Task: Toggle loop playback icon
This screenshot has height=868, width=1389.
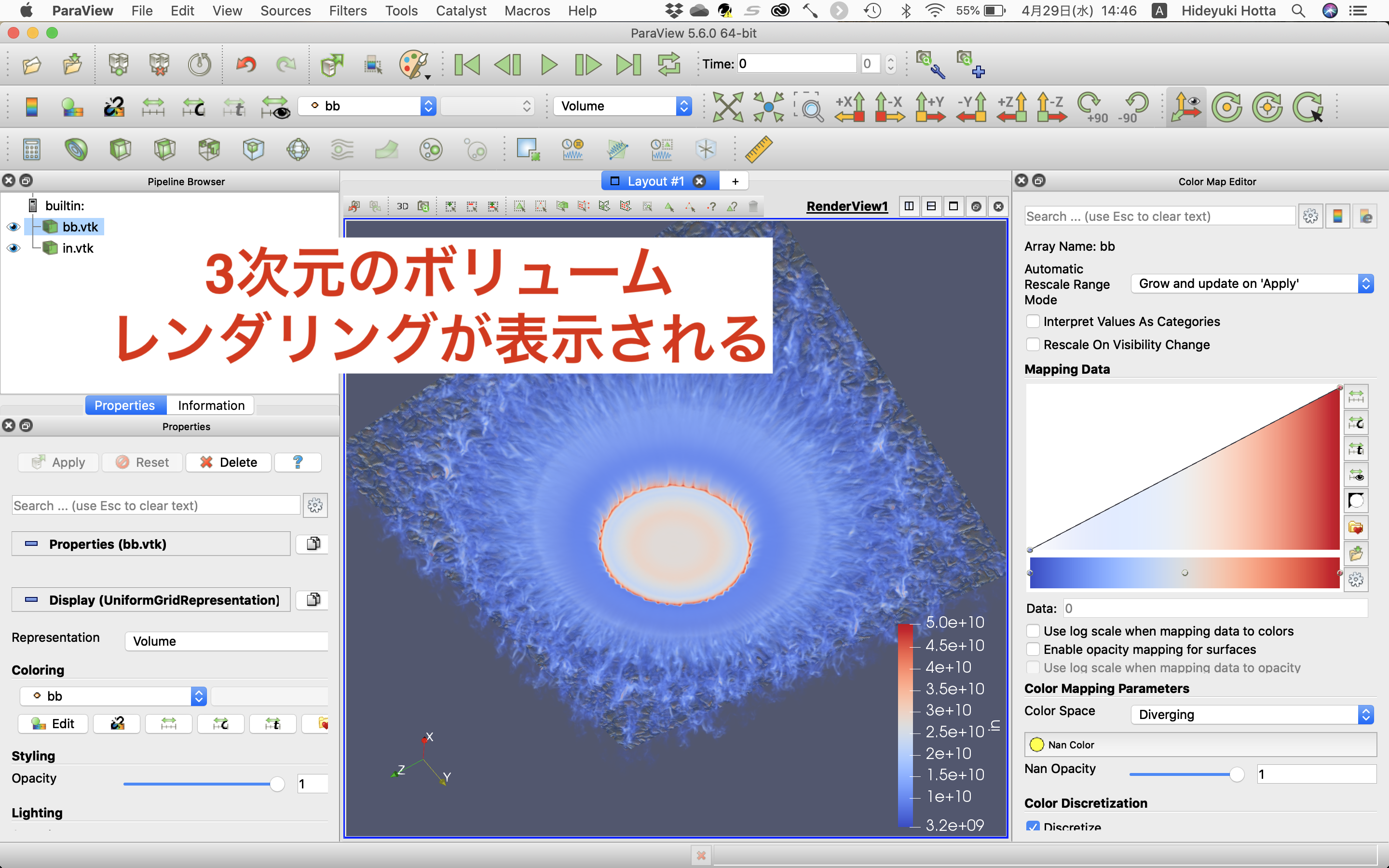Action: [668, 64]
